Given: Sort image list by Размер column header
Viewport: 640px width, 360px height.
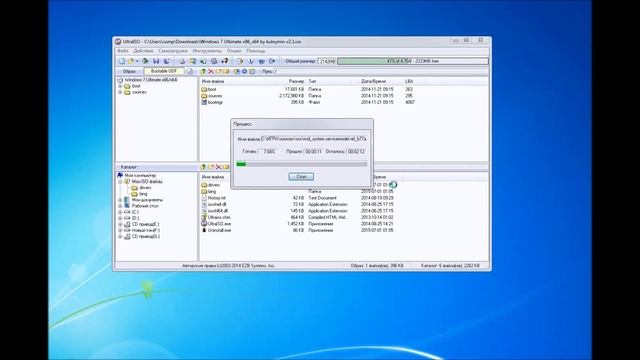Looking at the screenshot, I should point(296,82).
